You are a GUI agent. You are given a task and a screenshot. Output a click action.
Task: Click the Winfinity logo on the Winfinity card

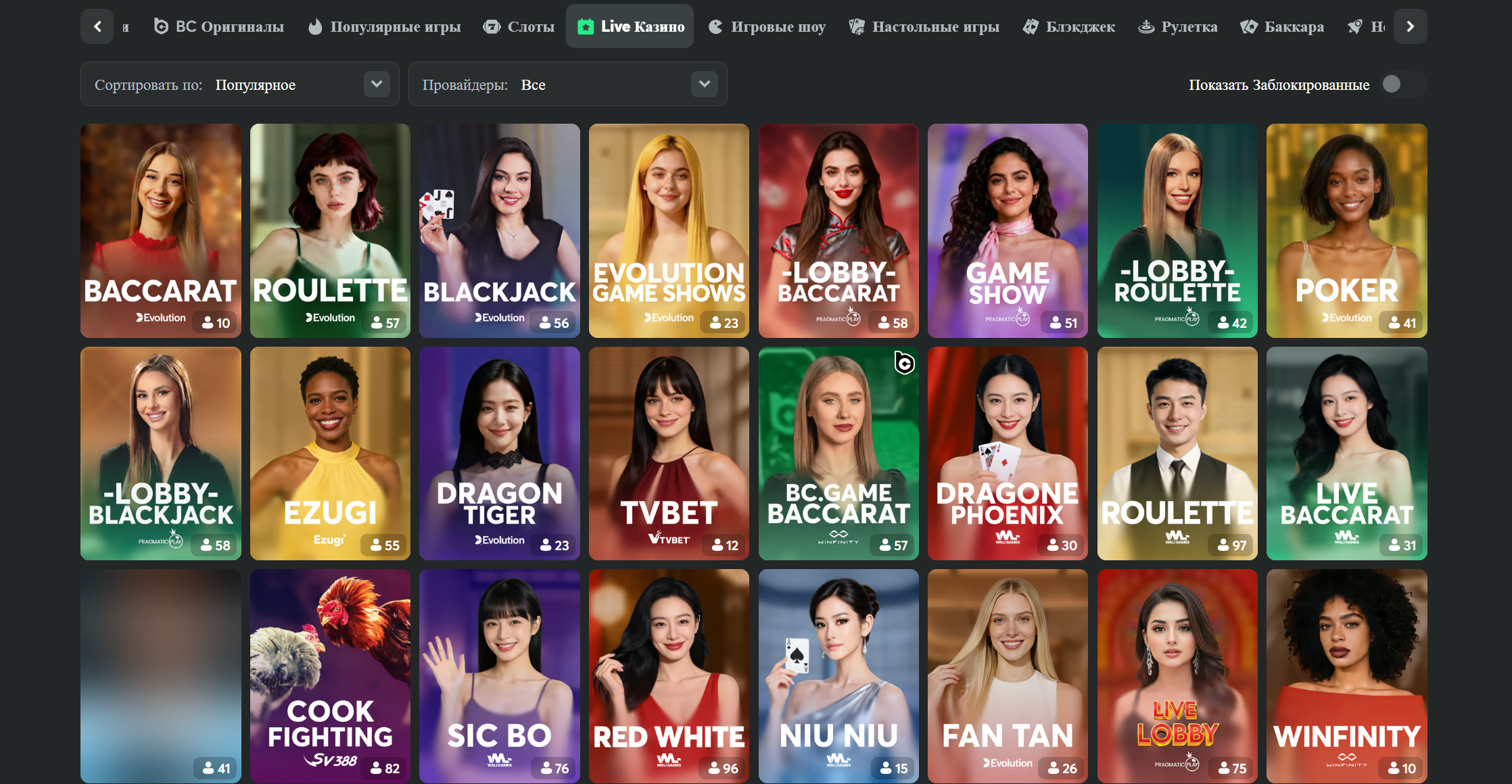click(x=1346, y=760)
